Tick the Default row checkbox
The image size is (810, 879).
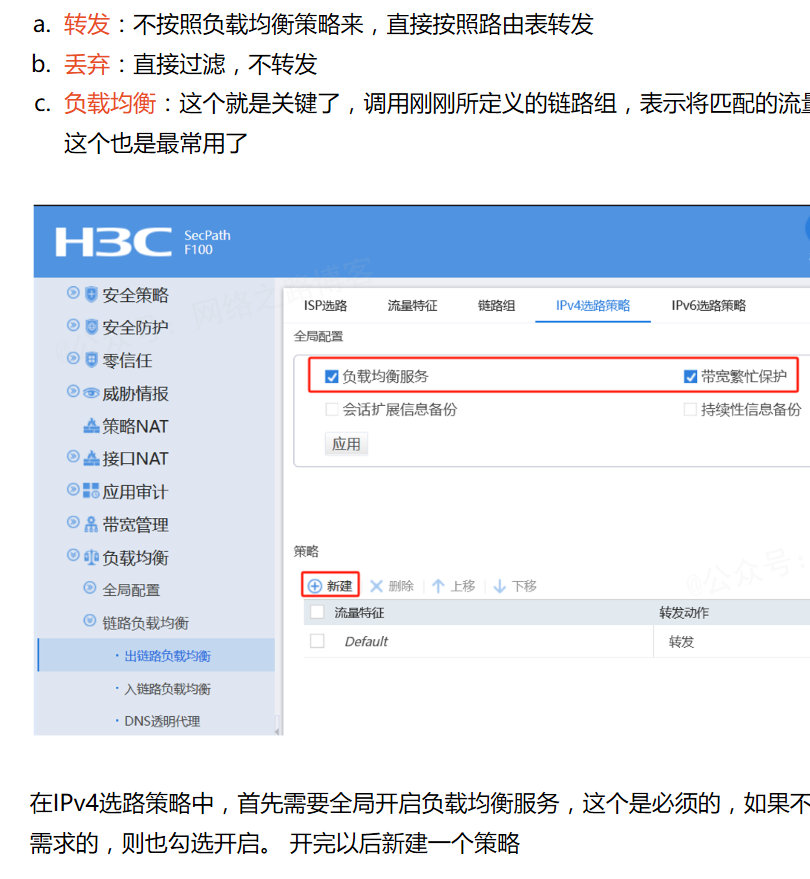click(x=317, y=641)
